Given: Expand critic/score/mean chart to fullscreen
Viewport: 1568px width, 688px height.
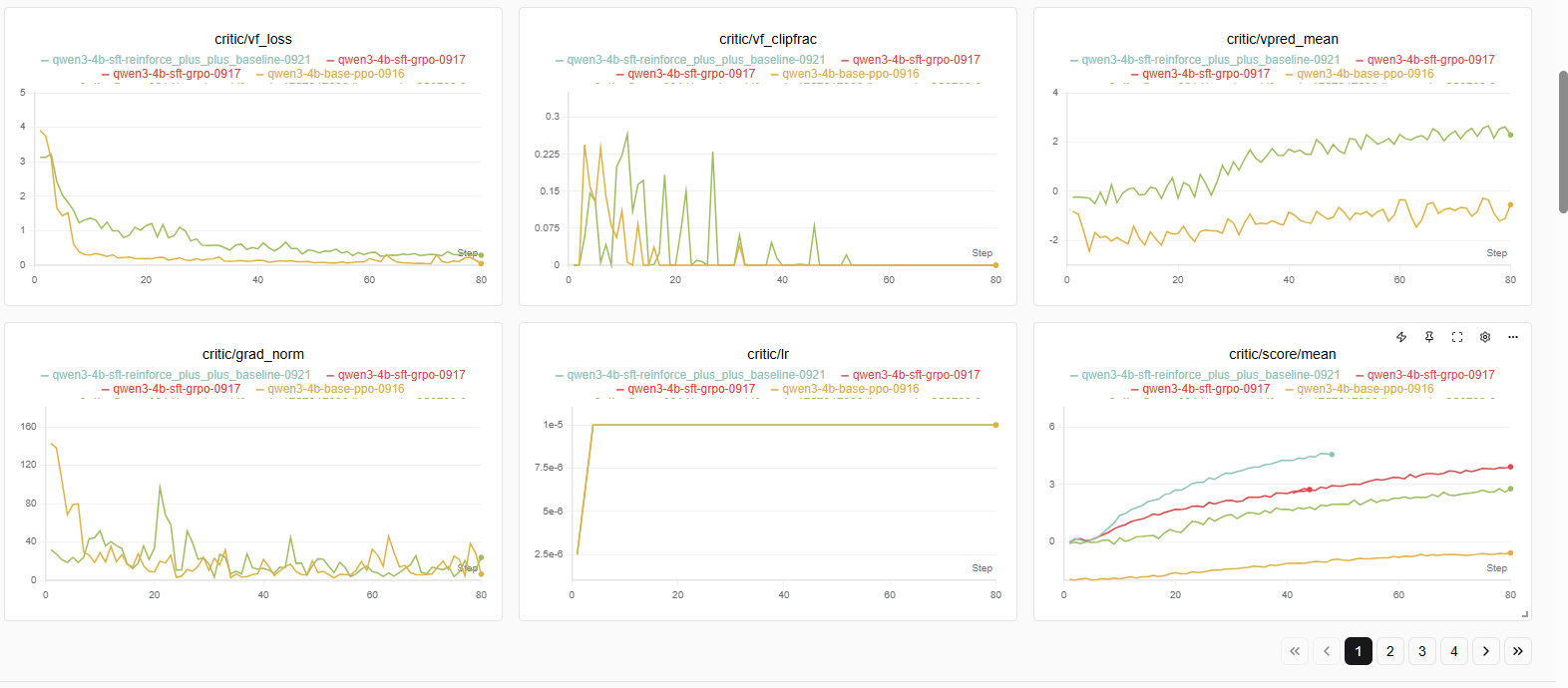Looking at the screenshot, I should click(1457, 337).
